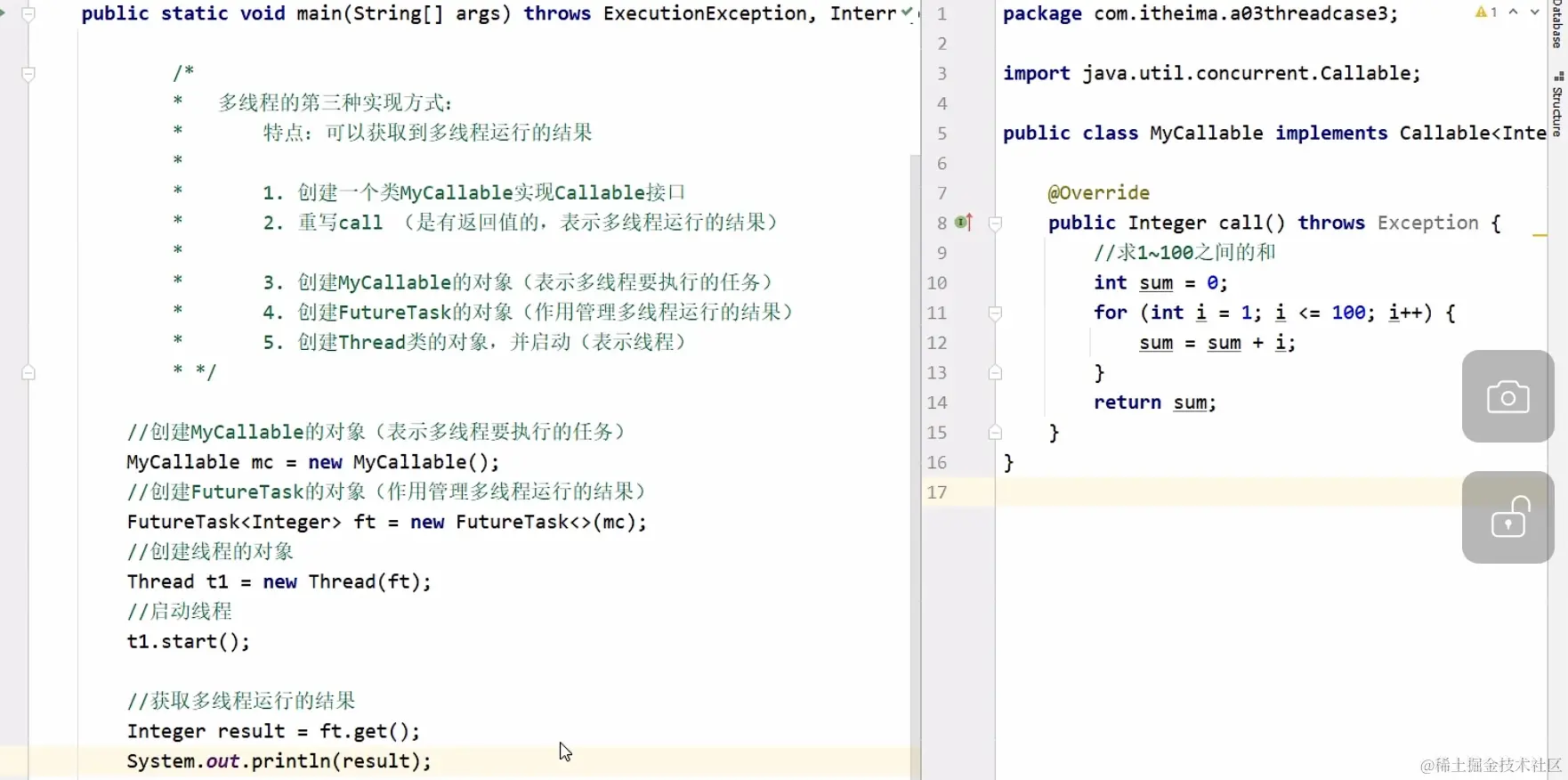The width and height of the screenshot is (1568, 780).
Task: Collapse the call() method at line 8
Action: click(x=996, y=223)
